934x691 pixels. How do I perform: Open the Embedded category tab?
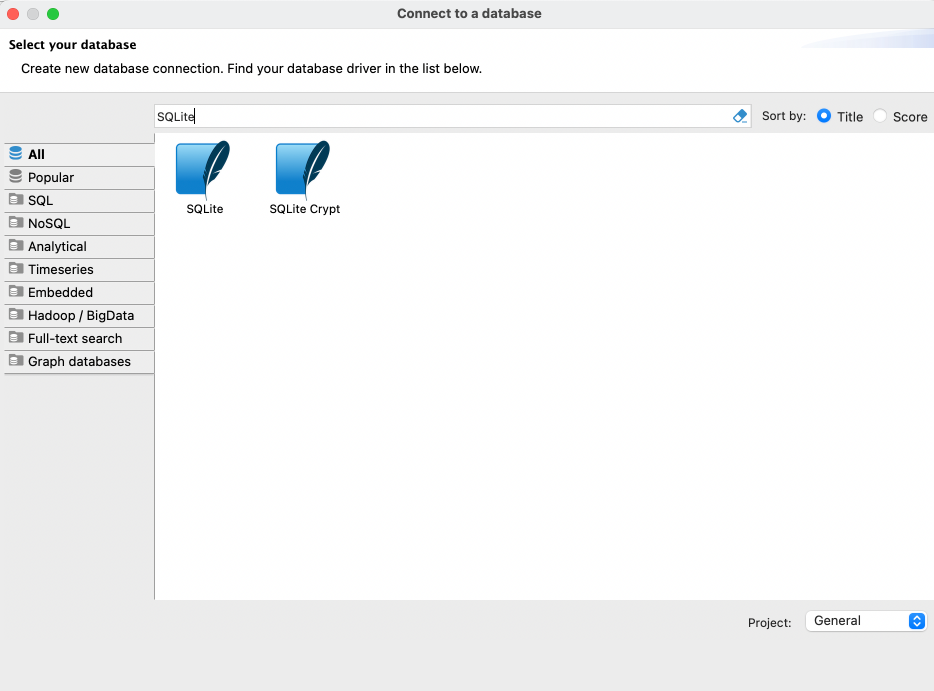click(x=60, y=292)
